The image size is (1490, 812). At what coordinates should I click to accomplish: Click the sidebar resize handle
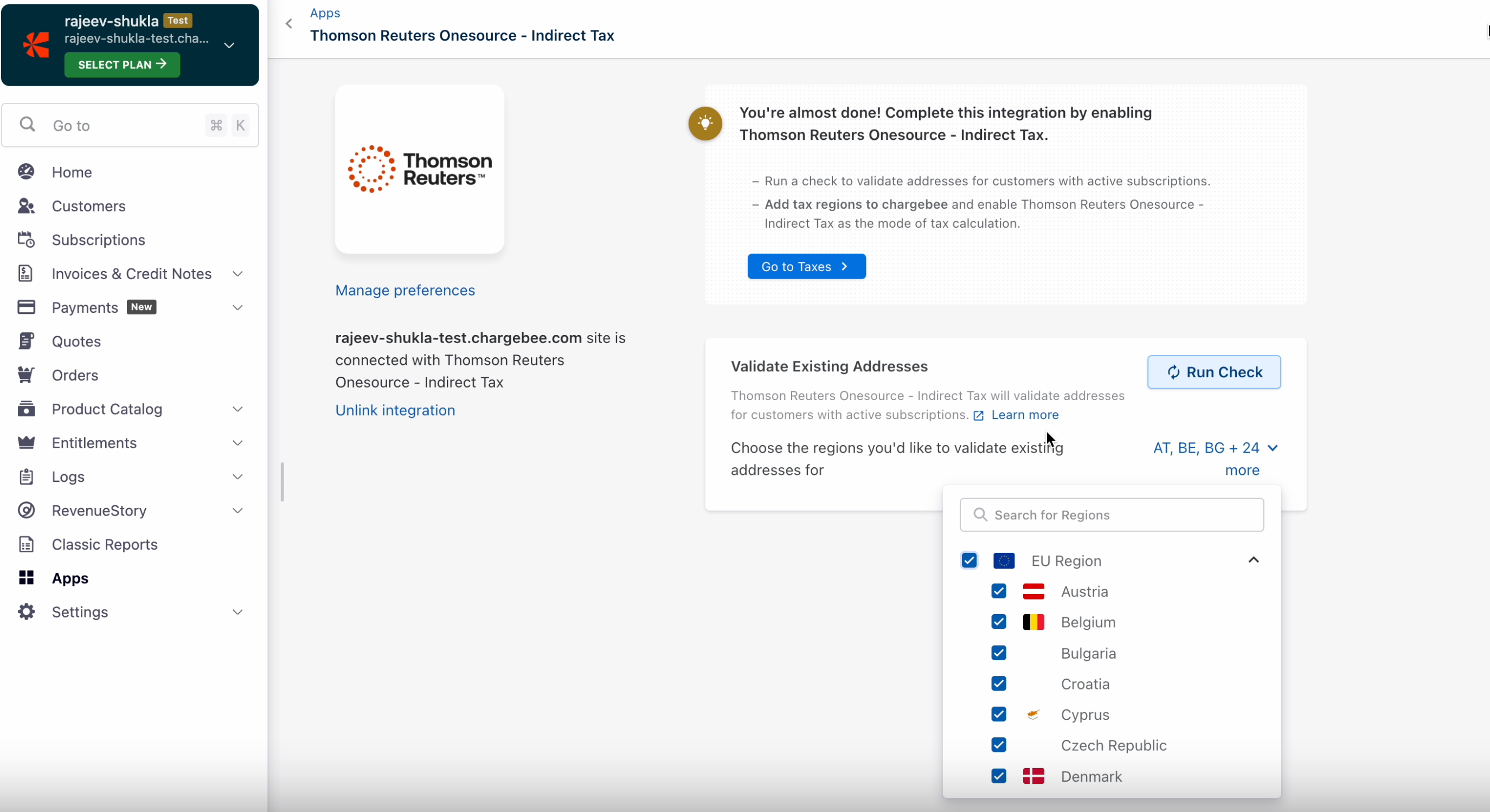click(282, 482)
